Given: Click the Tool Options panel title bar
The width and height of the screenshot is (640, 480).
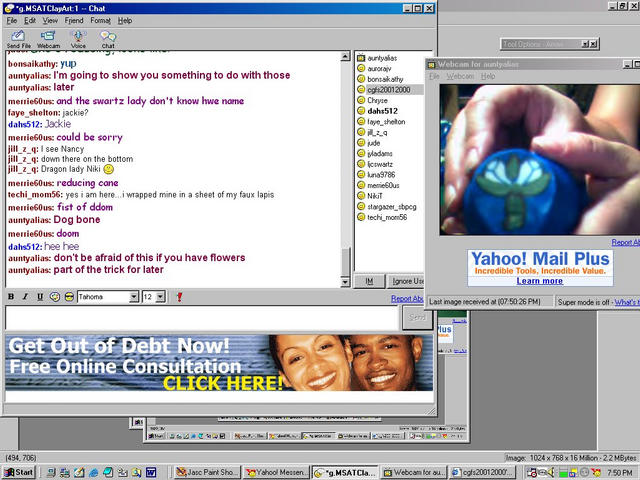Looking at the screenshot, I should click(549, 44).
